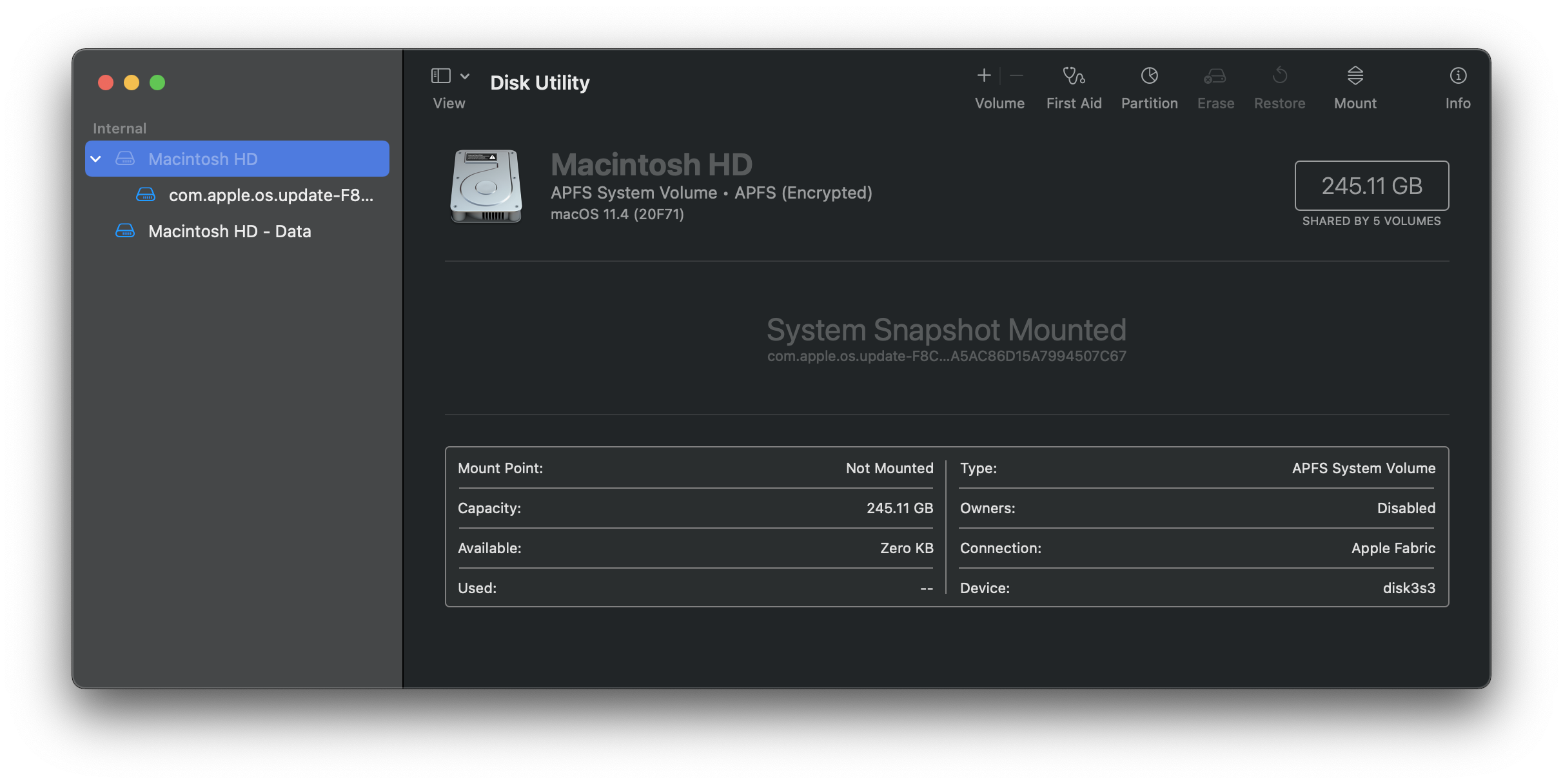Click the Macintosh HD hard drive image
The image size is (1563, 784).
(x=486, y=186)
